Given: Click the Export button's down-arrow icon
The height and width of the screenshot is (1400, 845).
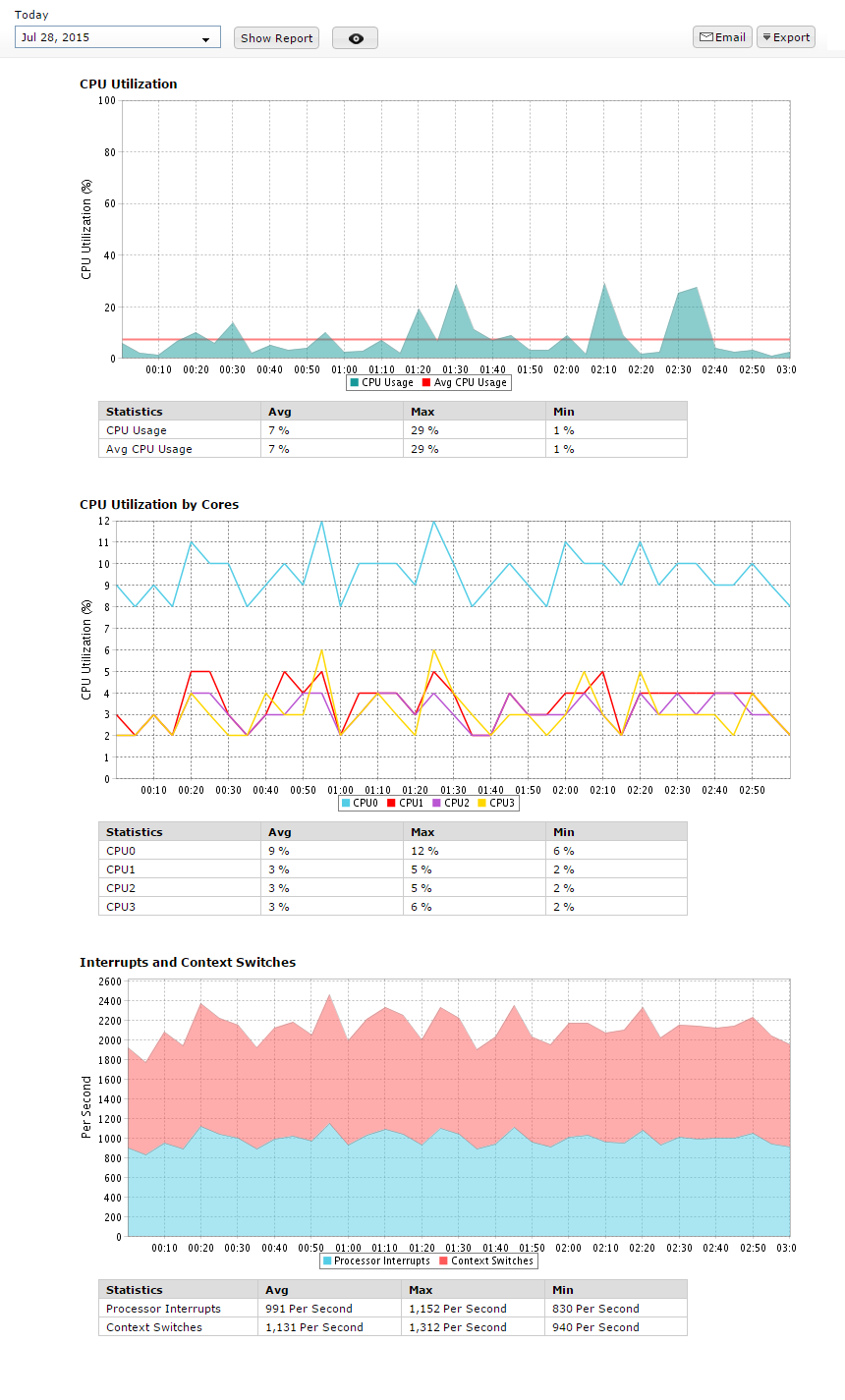Looking at the screenshot, I should (x=766, y=37).
